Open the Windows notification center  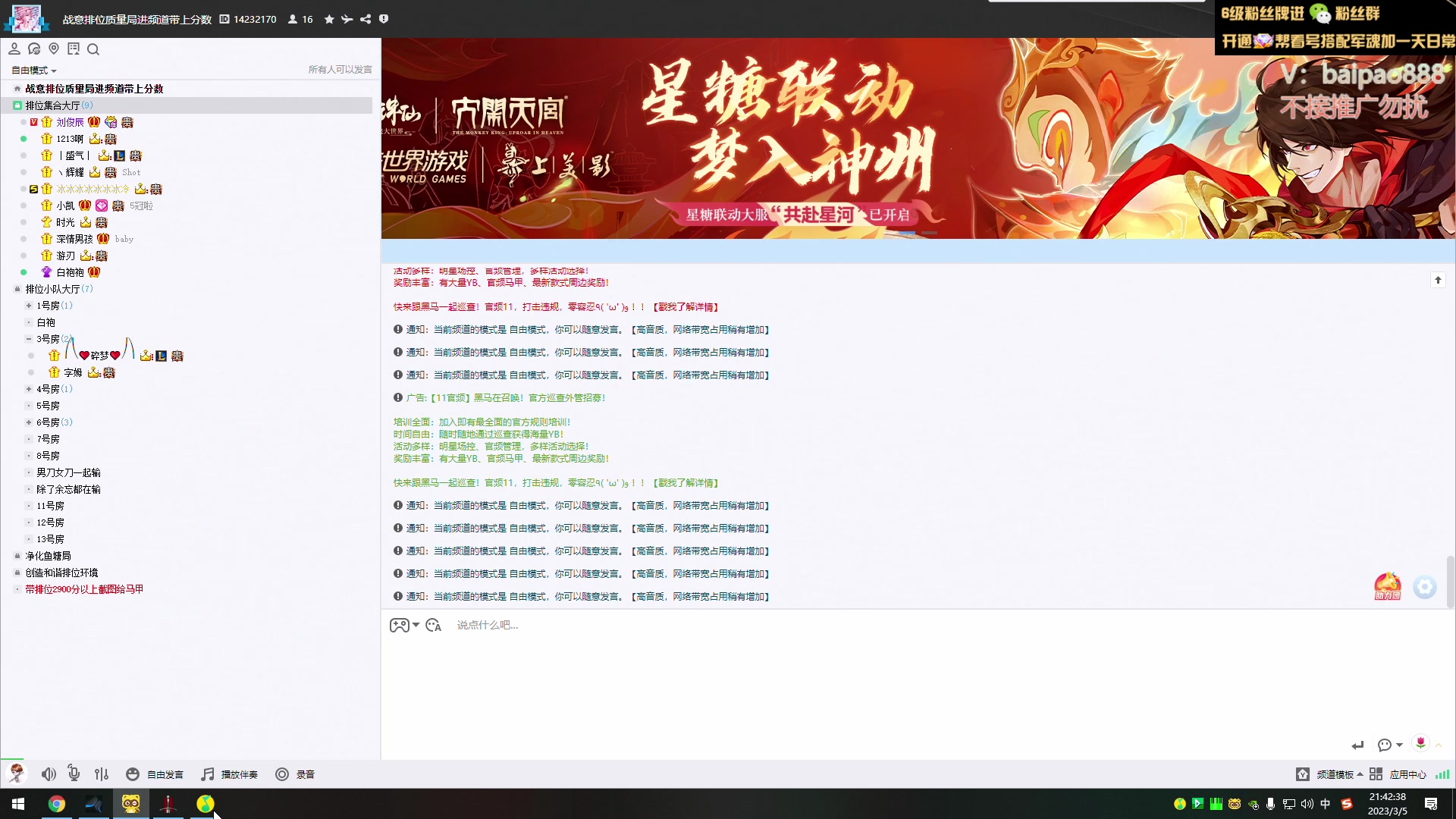(x=1431, y=804)
